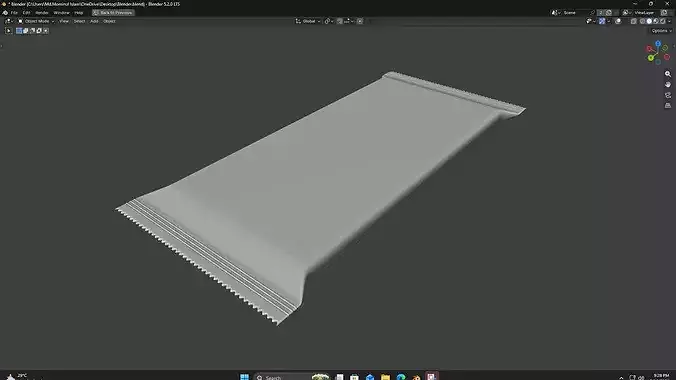The image size is (676, 380).
Task: Toggle the camera view icon
Action: [668, 95]
